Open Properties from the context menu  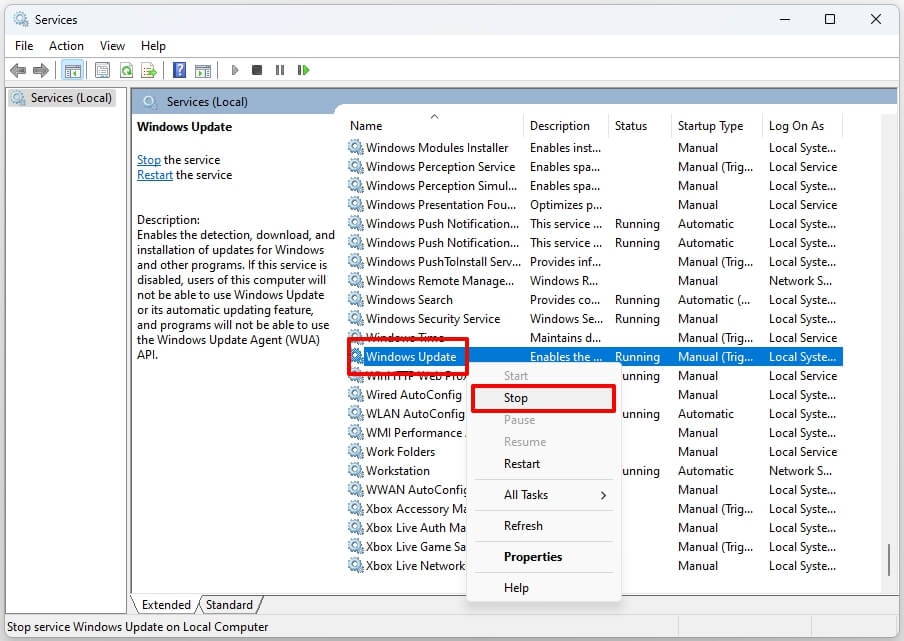pyautogui.click(x=543, y=557)
